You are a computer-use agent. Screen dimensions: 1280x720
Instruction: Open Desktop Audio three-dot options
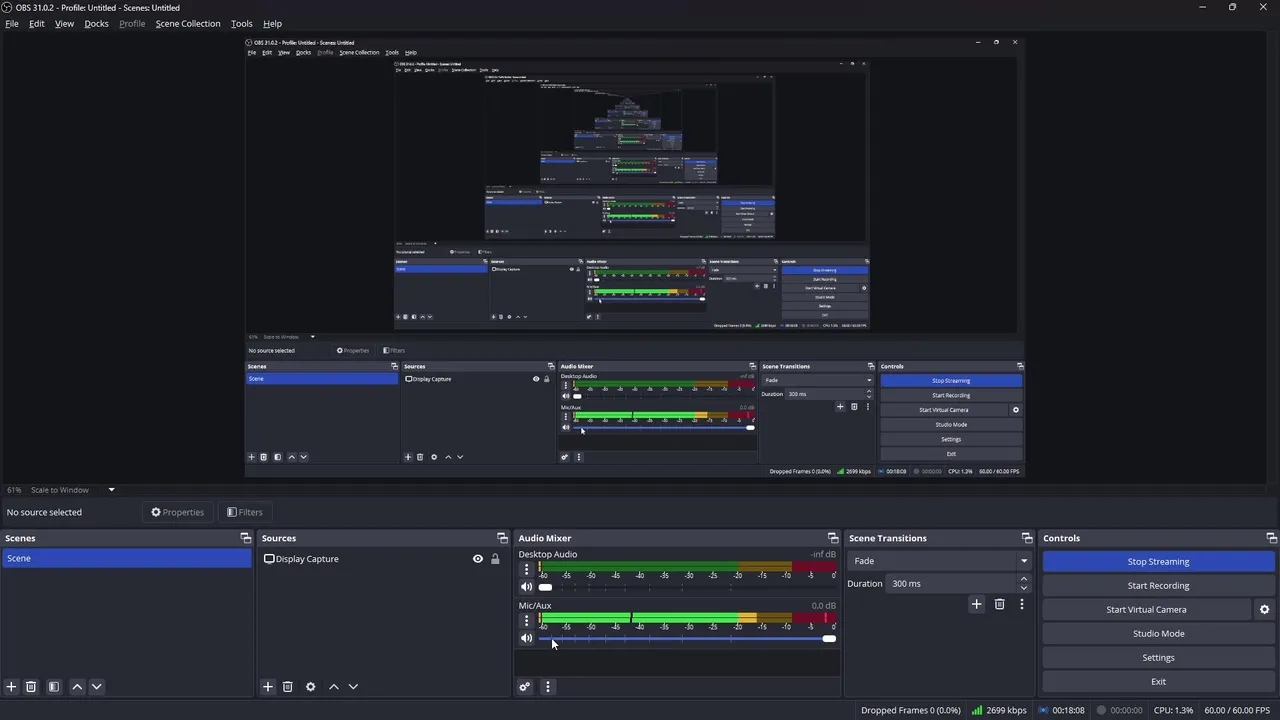tap(526, 569)
